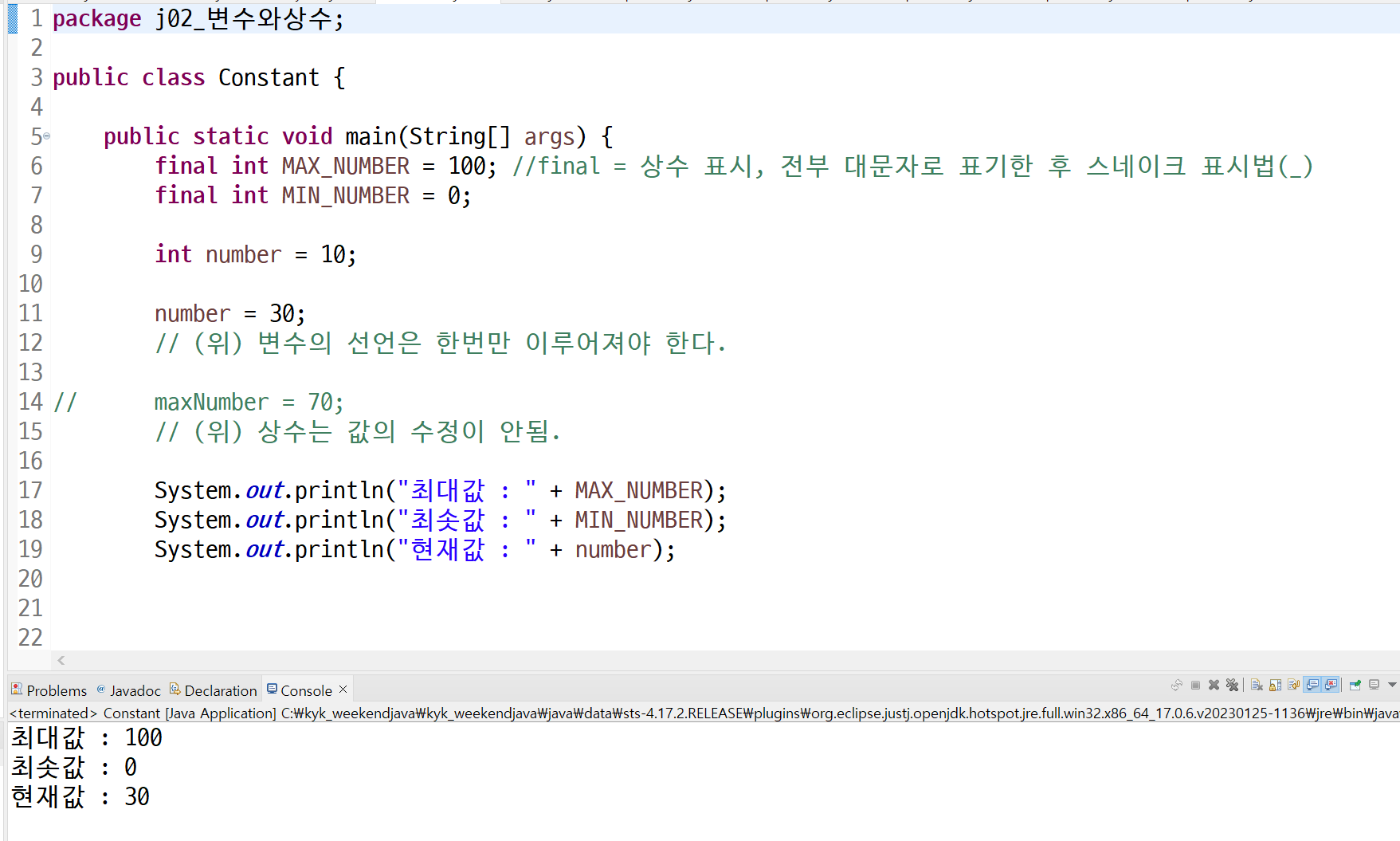The width and height of the screenshot is (1400, 841).
Task: Pin the Console view
Action: [1355, 685]
